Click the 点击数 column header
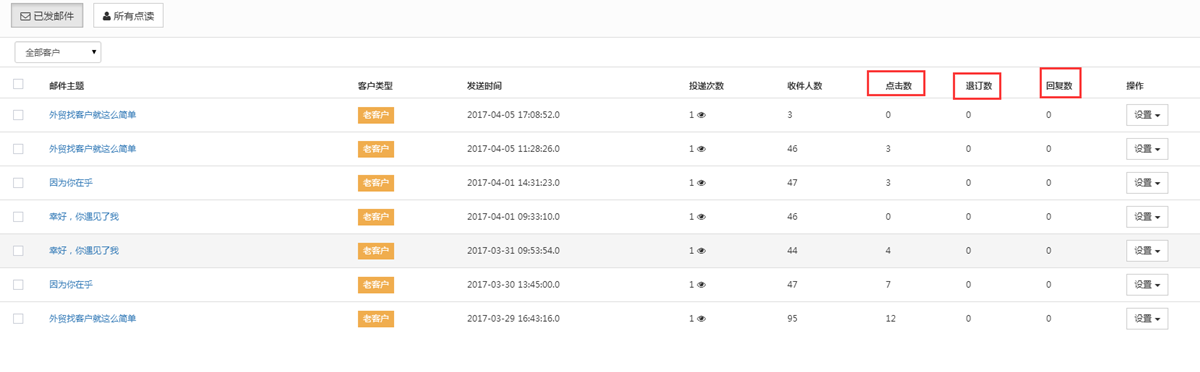The image size is (1200, 372). (897, 86)
